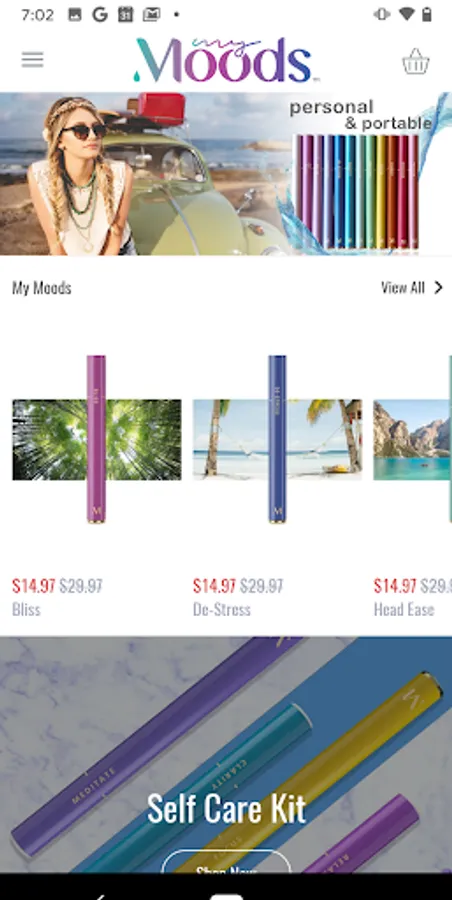Tap the Gmail notification icon in status bar
452x900 pixels.
151,15
